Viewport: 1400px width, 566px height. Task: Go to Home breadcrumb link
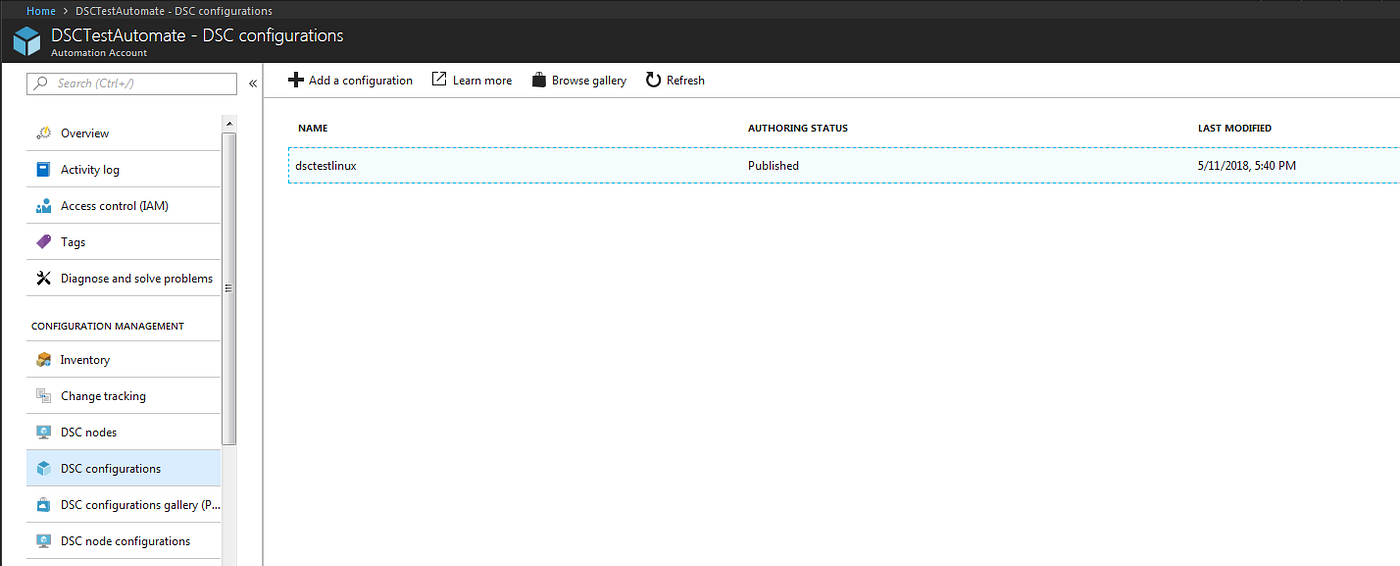(41, 11)
